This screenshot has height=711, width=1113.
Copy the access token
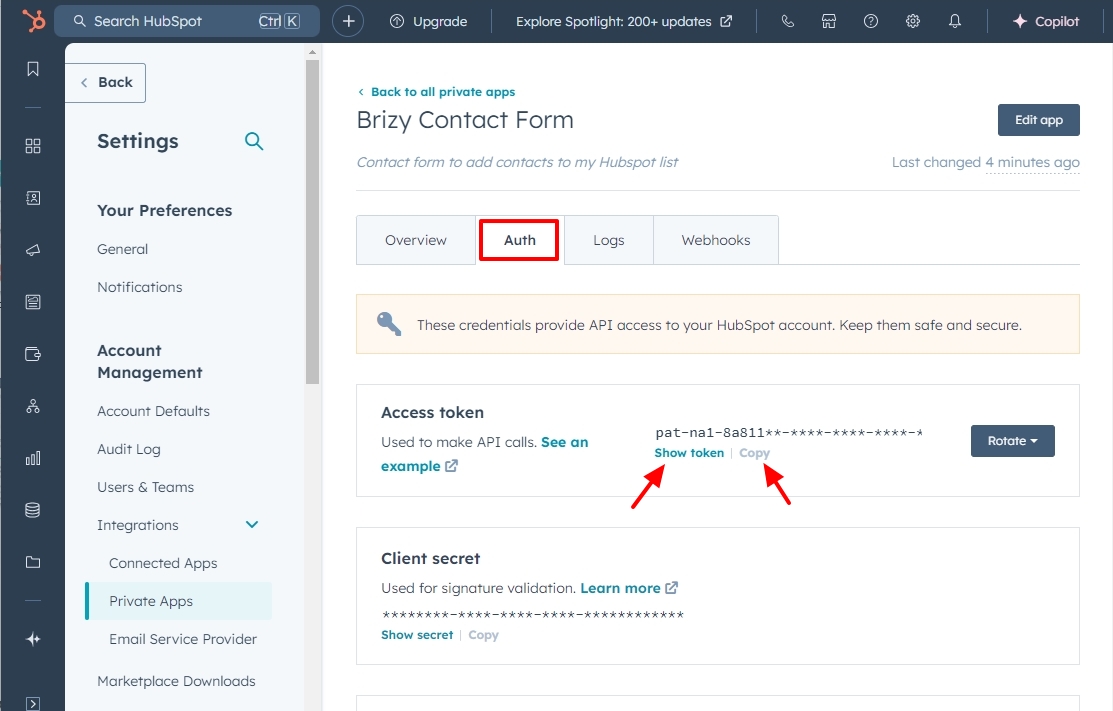755,453
